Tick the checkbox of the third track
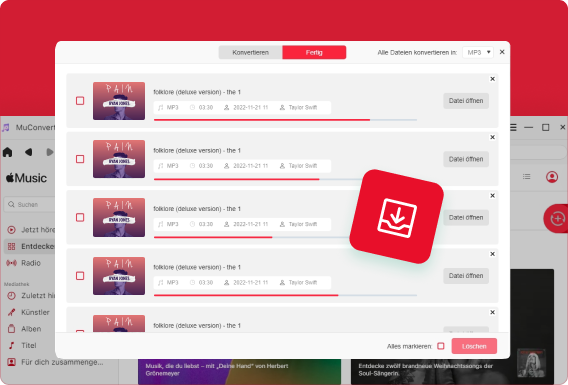568x385 pixels. (80, 217)
